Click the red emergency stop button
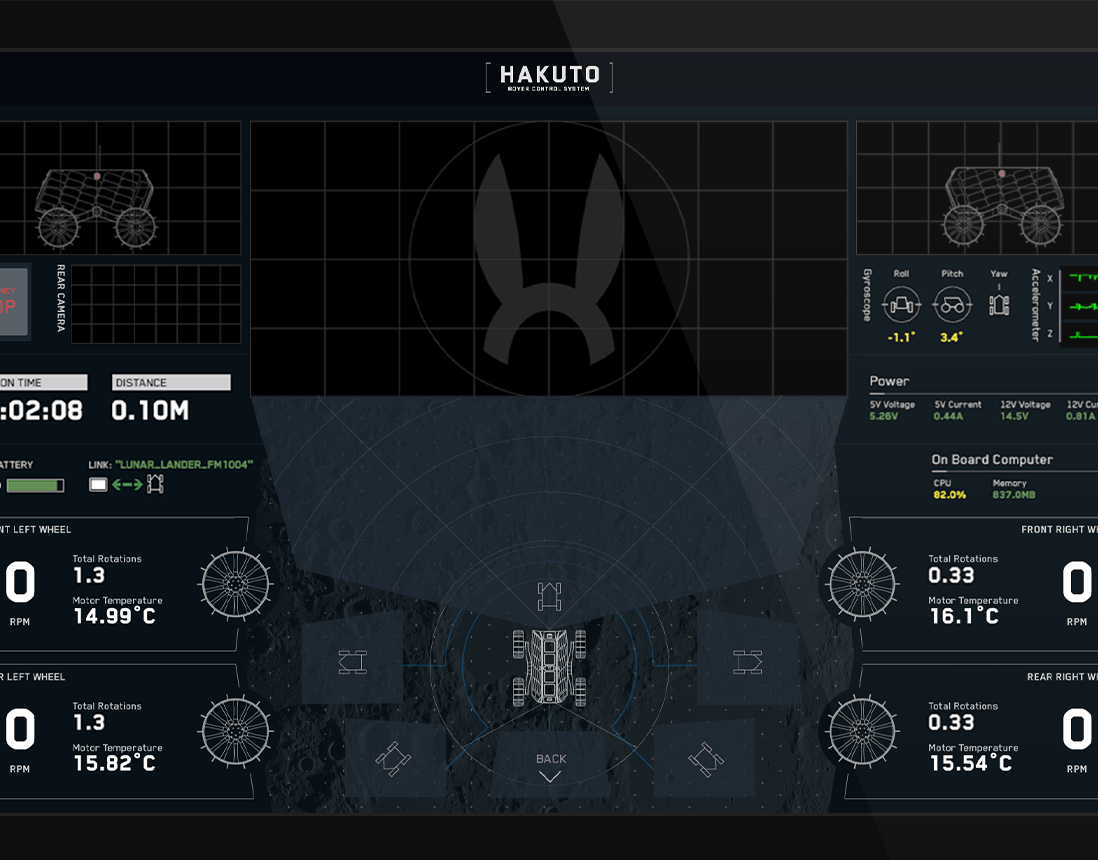Viewport: 1098px width, 860px height. coord(14,300)
